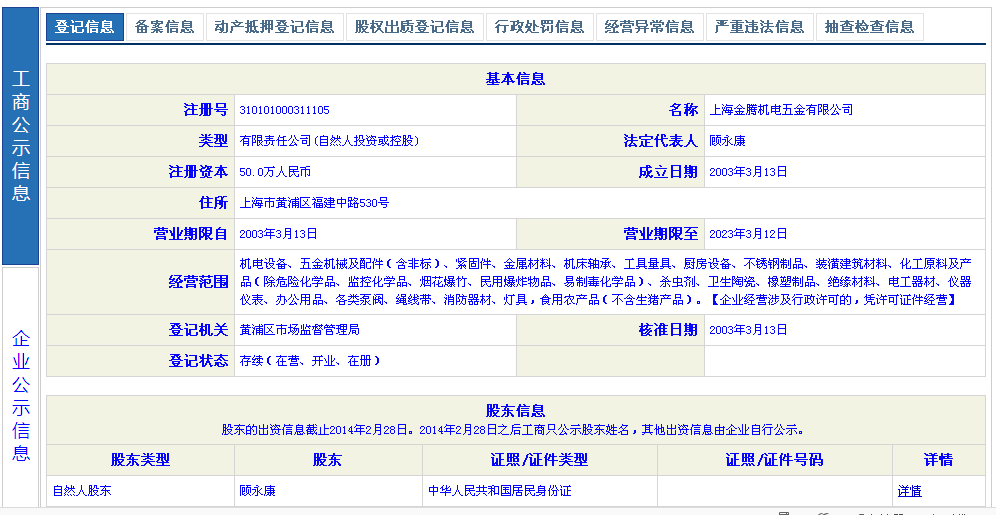
Task: Click the 股东信息 section title
Action: (515, 410)
